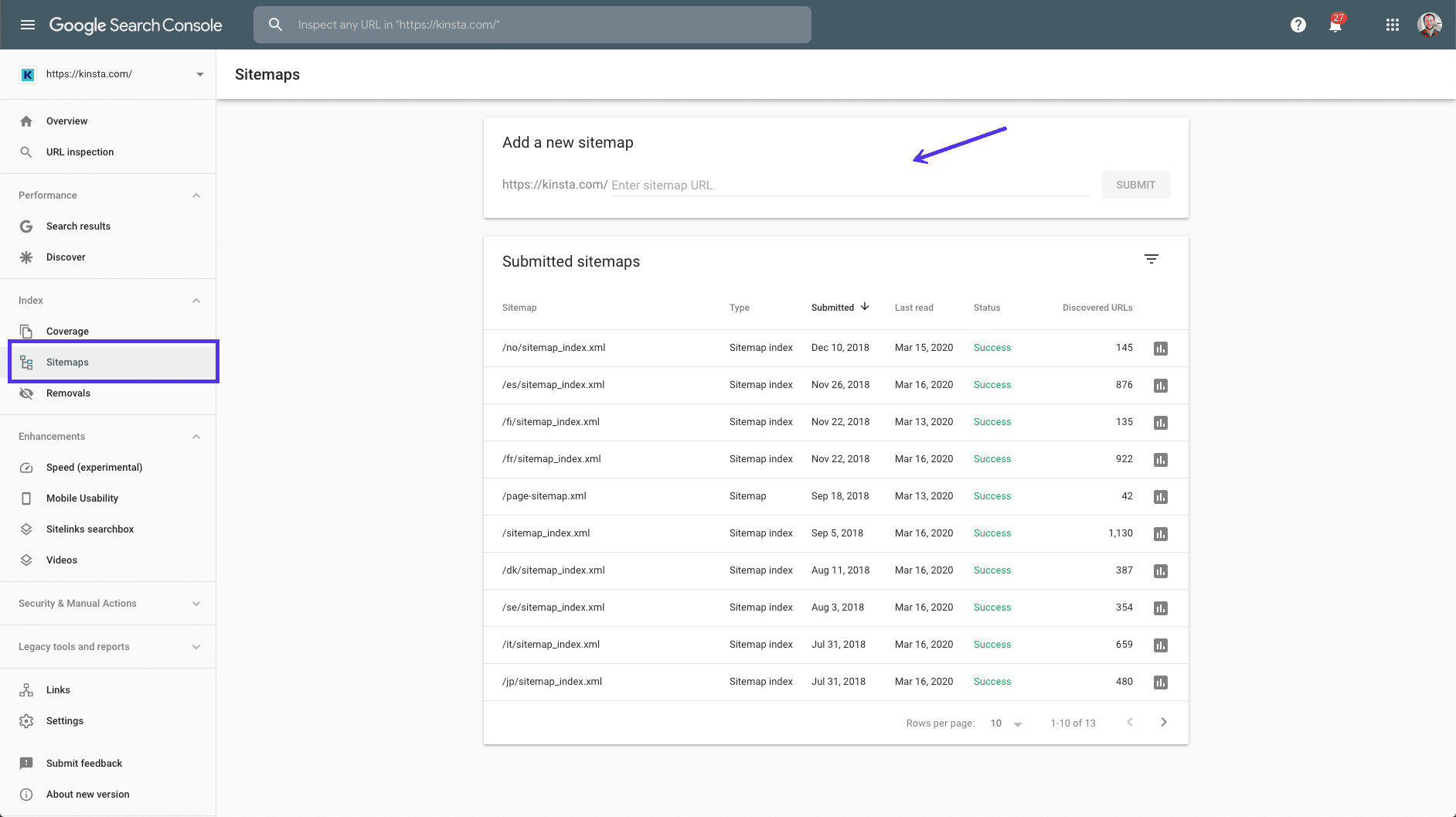The image size is (1456, 817).
Task: Click the /es/sitemap_index.xml row name
Action: coord(553,385)
